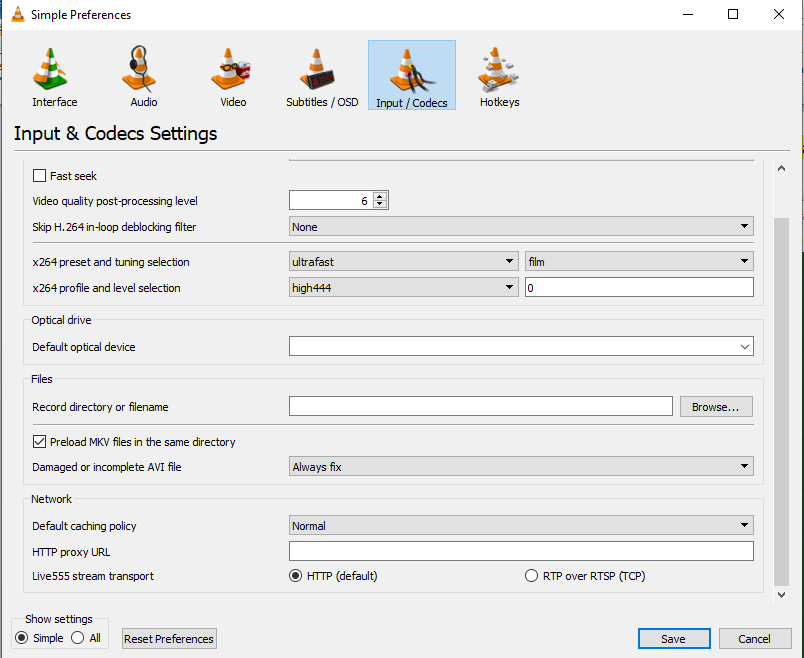This screenshot has height=658, width=804.
Task: Open the Damaged or incomplete AVI file dropdown
Action: (x=520, y=467)
